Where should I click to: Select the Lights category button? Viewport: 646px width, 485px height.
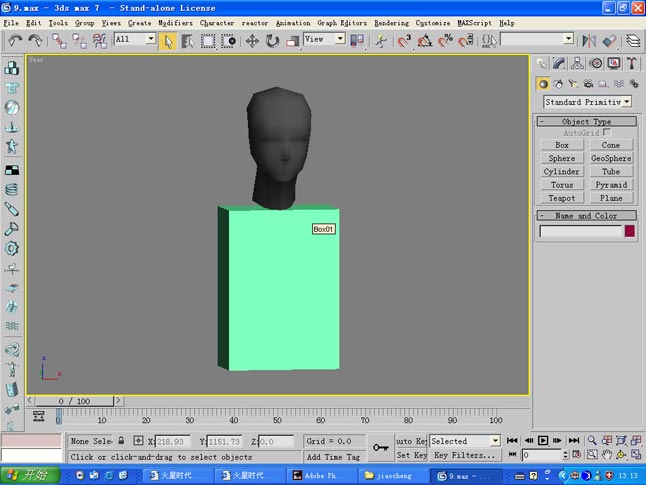point(573,84)
